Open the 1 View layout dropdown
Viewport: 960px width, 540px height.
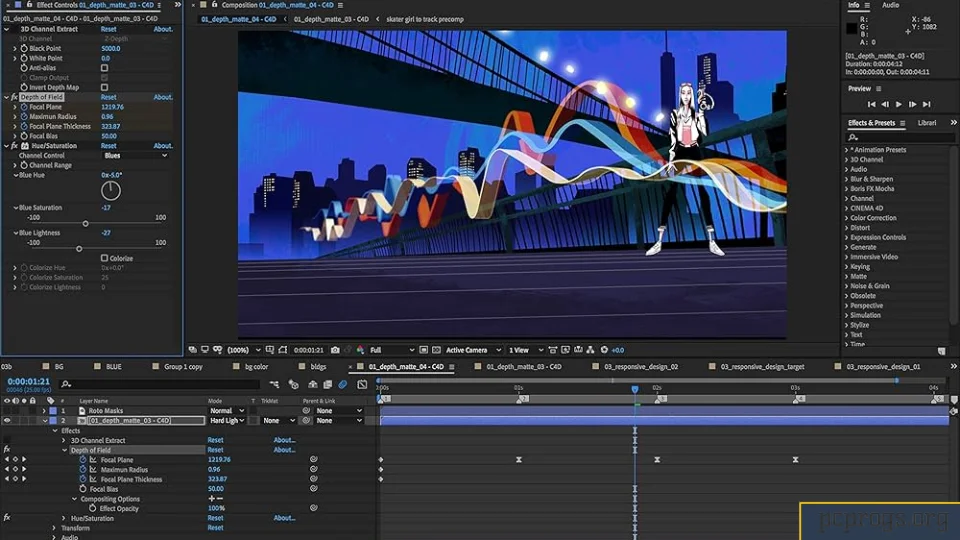point(525,350)
